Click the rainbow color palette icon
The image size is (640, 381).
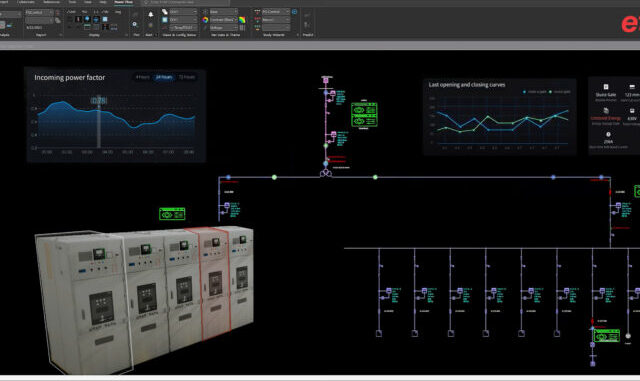click(x=242, y=20)
